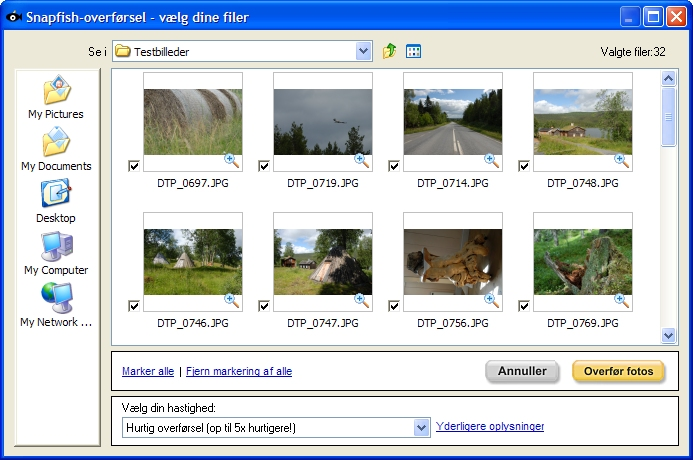This screenshot has height=460, width=693.
Task: Zoom into DTP_0697.JPG with magnifier icon
Action: click(232, 160)
